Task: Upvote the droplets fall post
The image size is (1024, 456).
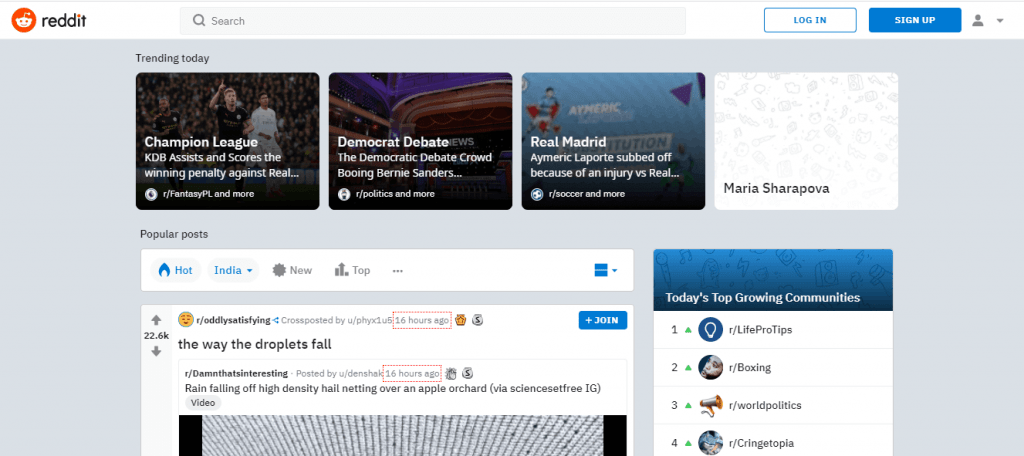Action: click(x=156, y=320)
